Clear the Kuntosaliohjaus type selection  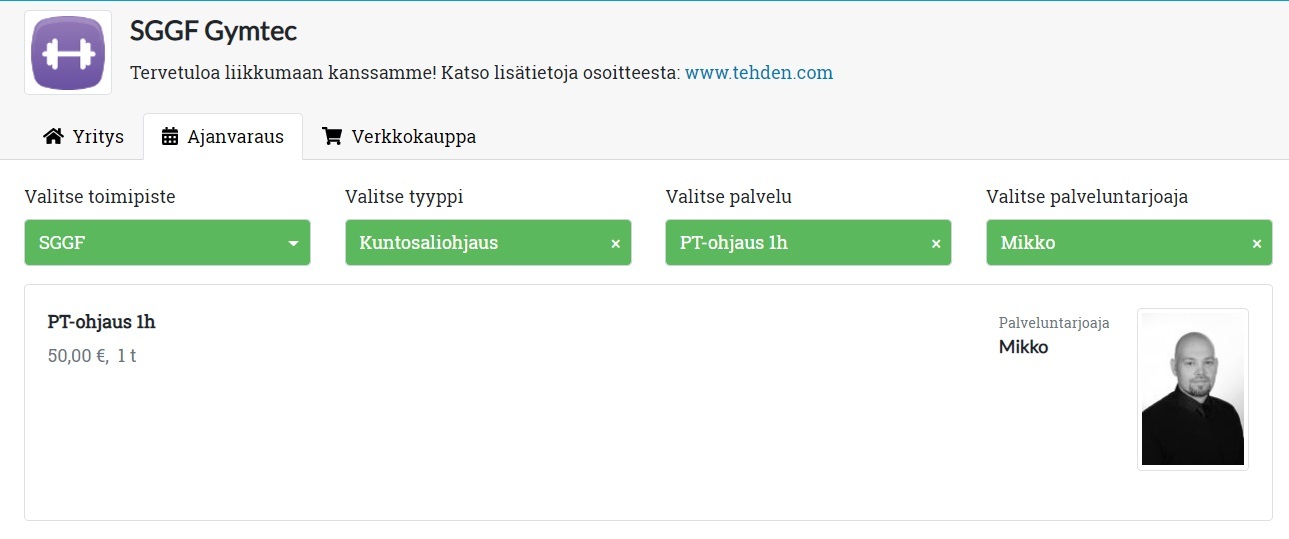[615, 244]
